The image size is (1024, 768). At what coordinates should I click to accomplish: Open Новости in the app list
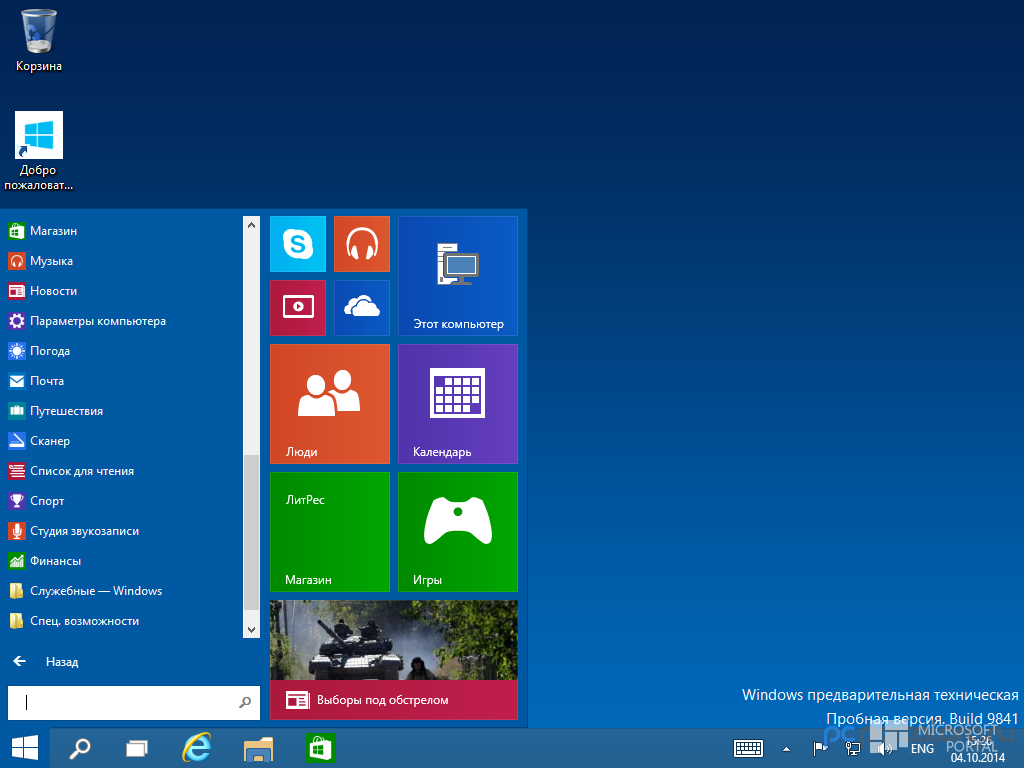[124, 291]
